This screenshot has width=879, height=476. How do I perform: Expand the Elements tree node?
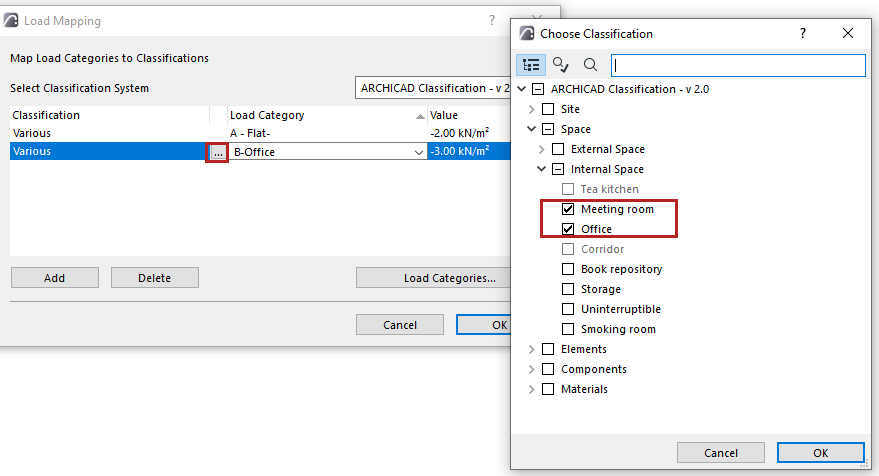pyautogui.click(x=531, y=349)
